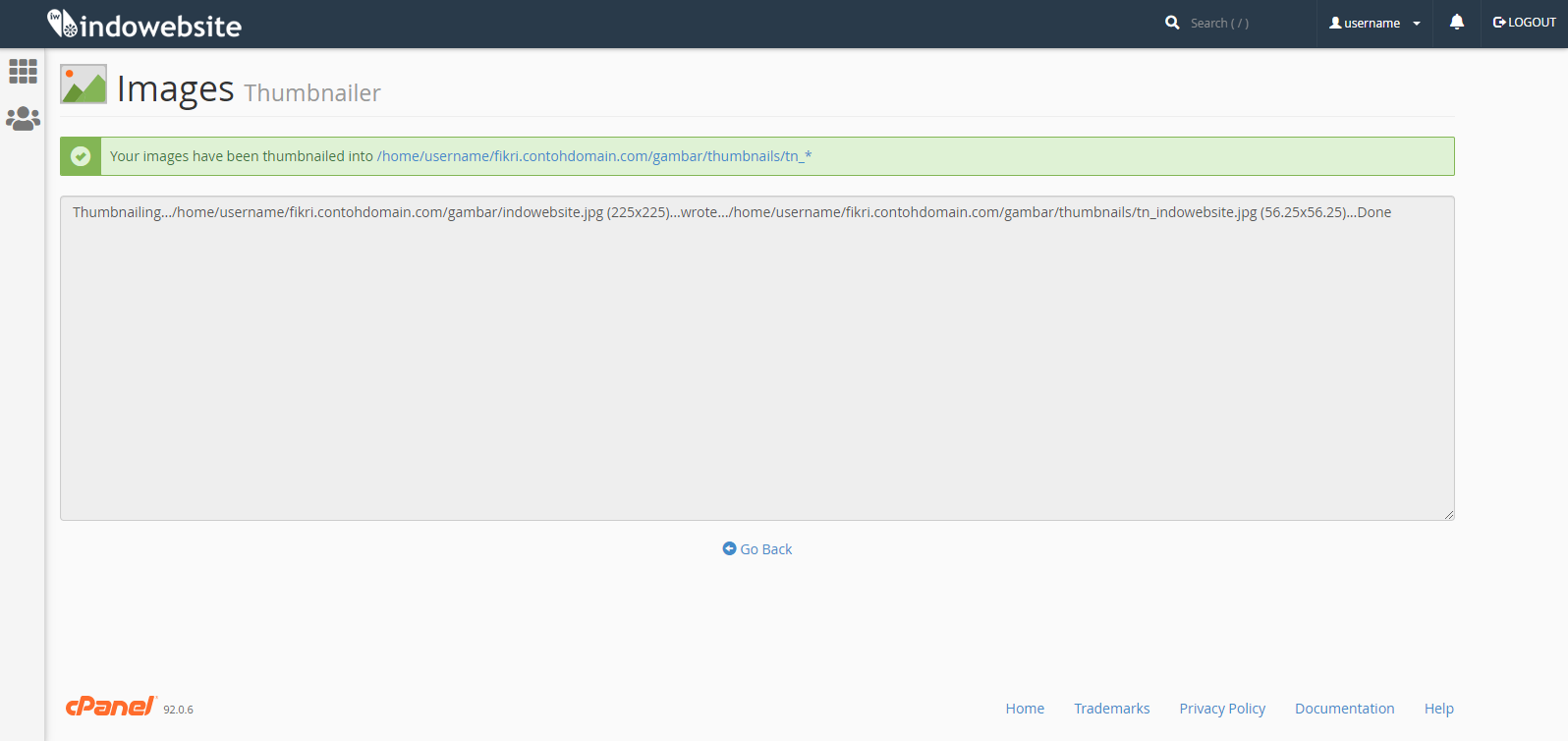Focus the Search input field

[x=1243, y=23]
